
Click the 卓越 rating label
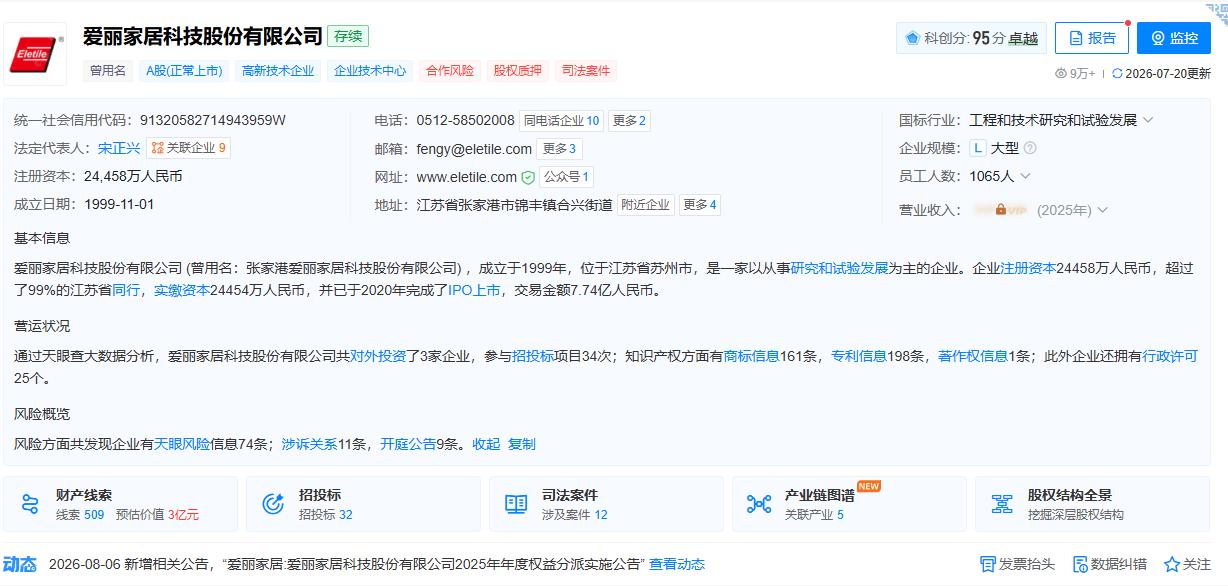[x=1023, y=38]
